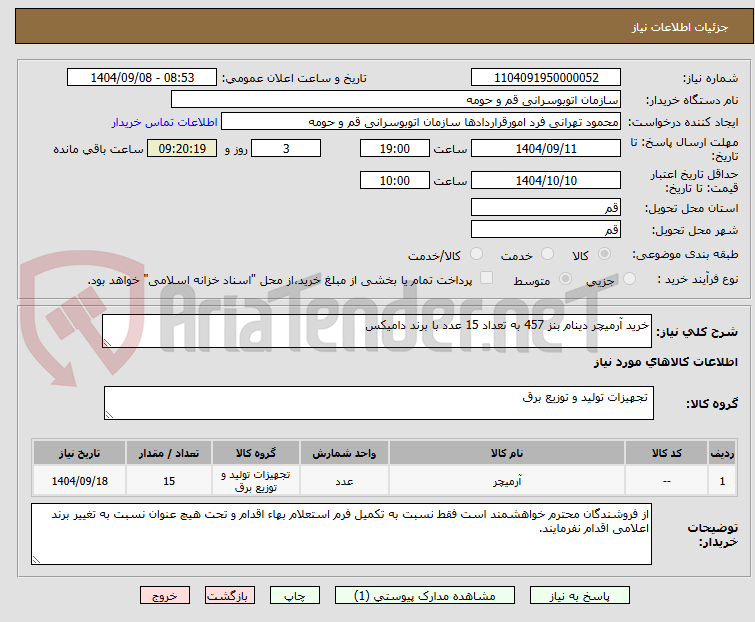Click the شهر محل تحویل field

546,230
